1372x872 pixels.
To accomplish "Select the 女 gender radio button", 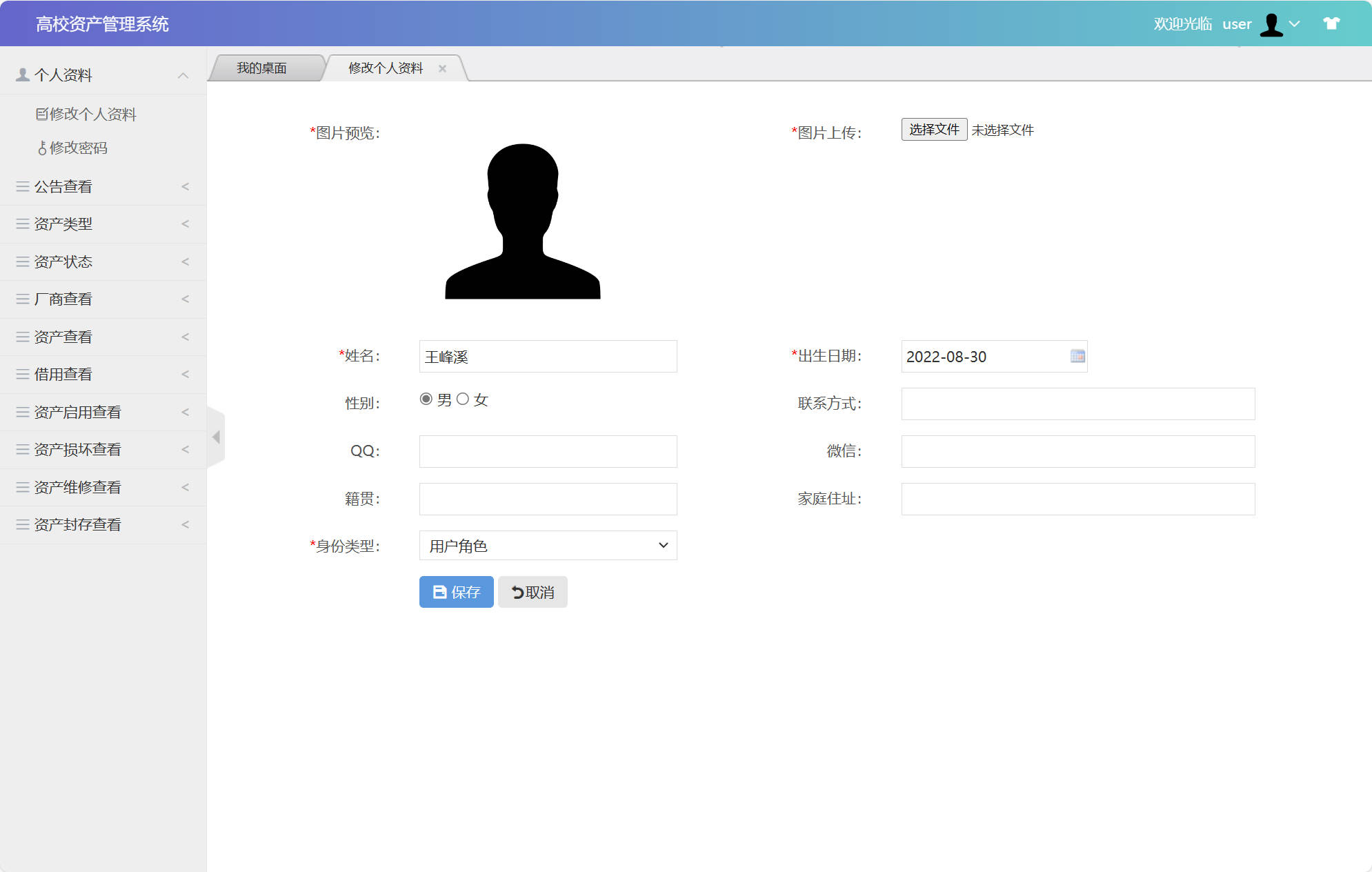I will (464, 399).
